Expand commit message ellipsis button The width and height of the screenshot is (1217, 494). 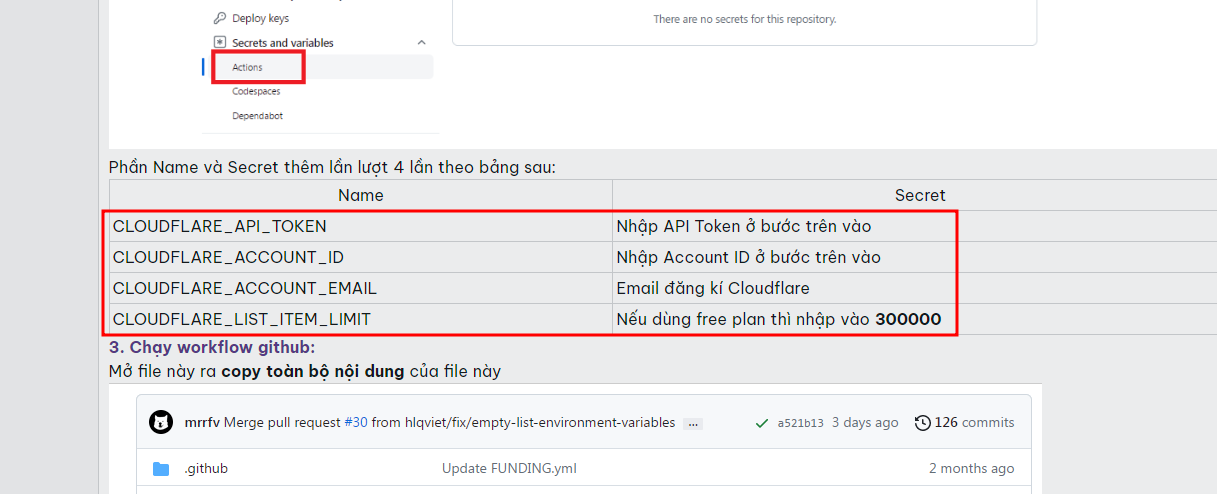point(693,424)
